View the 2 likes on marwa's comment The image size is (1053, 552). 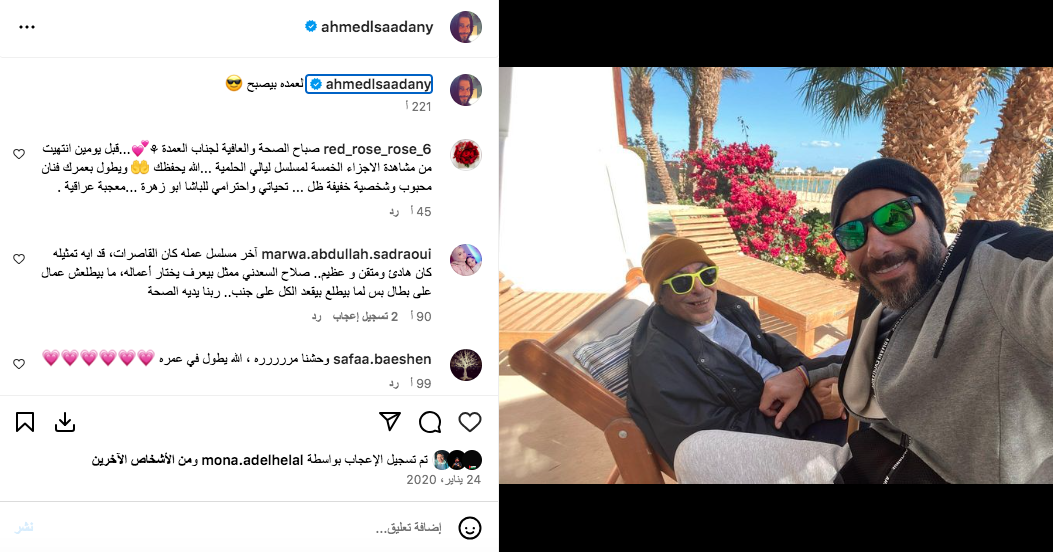365,316
